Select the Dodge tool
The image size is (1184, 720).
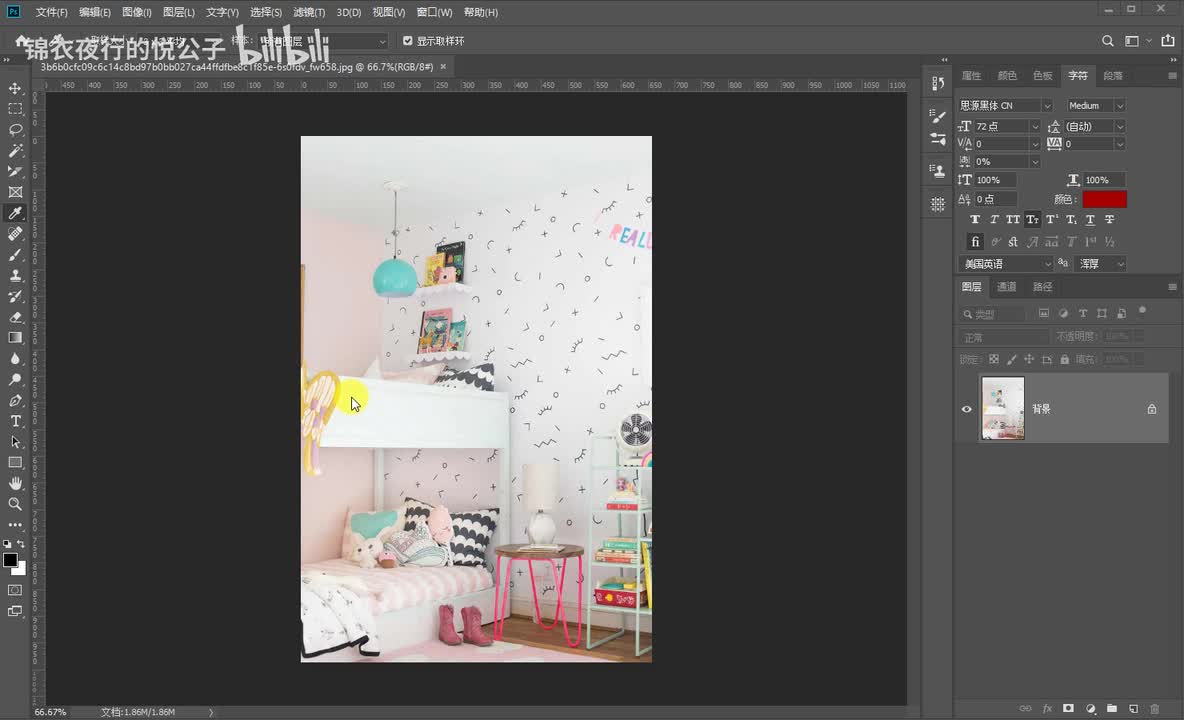click(15, 379)
